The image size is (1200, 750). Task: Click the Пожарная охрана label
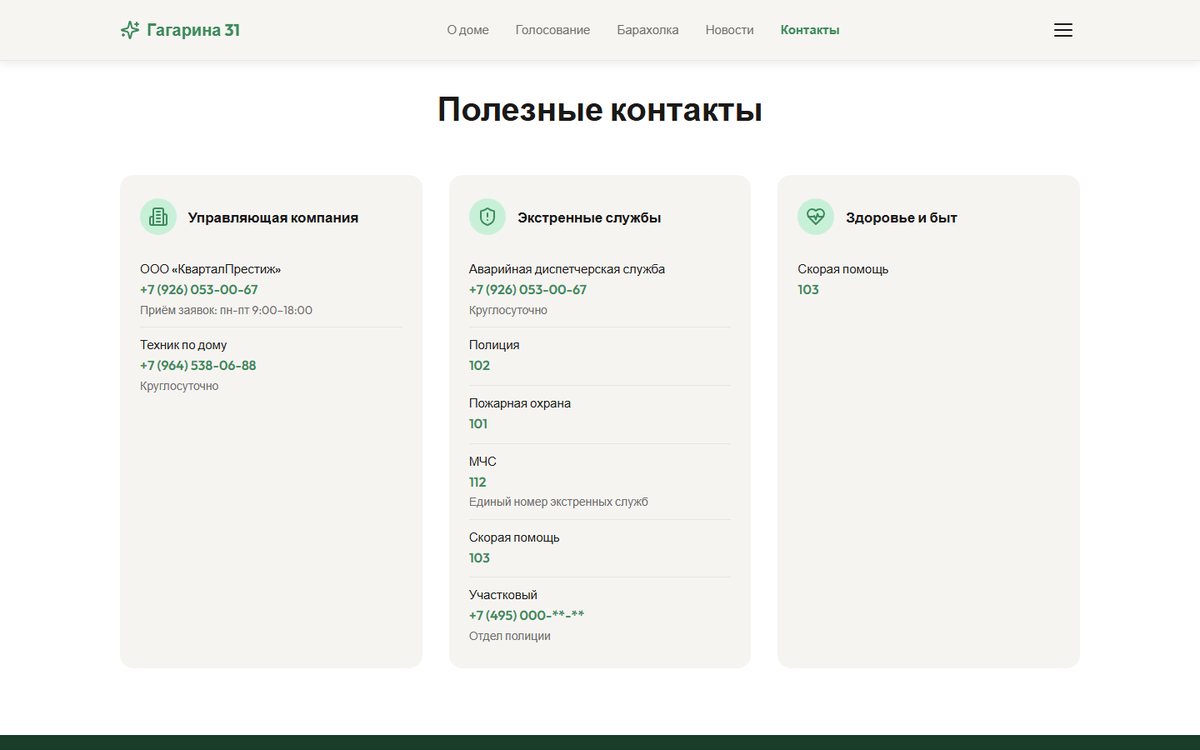[x=520, y=403]
